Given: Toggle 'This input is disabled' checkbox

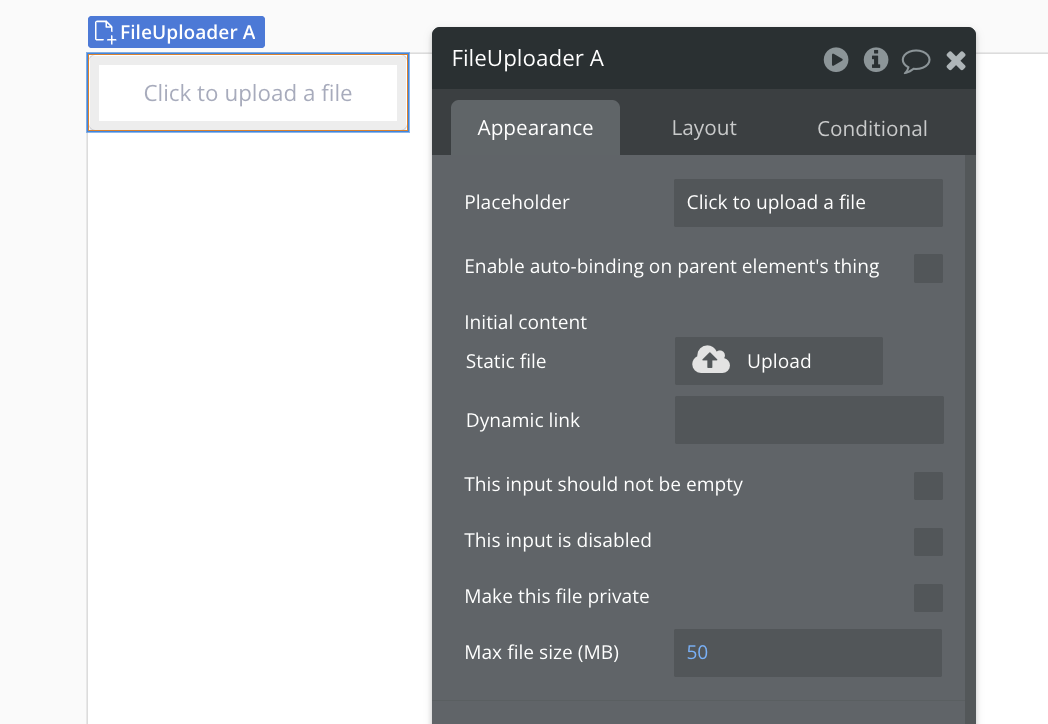Looking at the screenshot, I should (928, 542).
